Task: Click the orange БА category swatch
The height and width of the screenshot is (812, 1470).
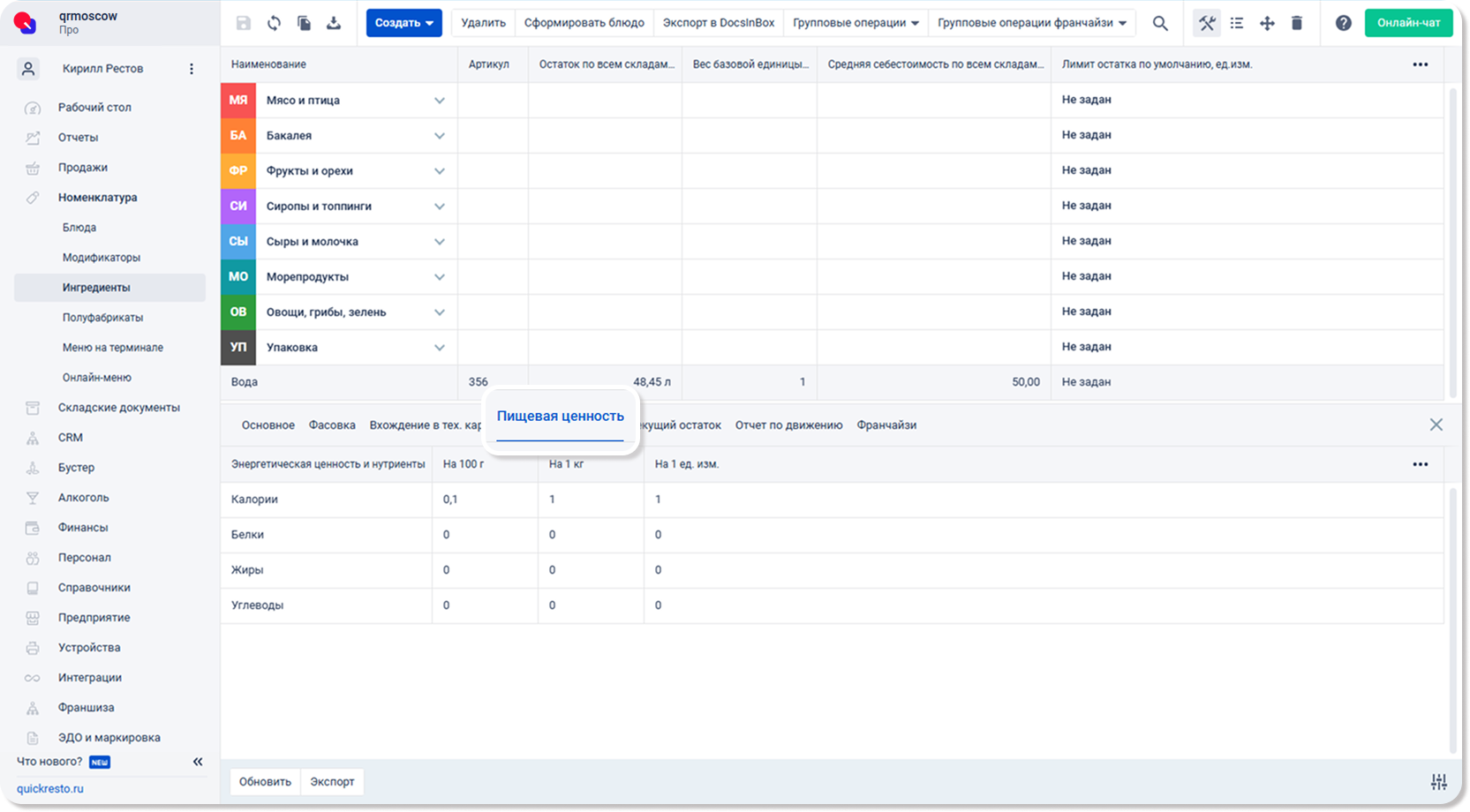Action: 238,136
